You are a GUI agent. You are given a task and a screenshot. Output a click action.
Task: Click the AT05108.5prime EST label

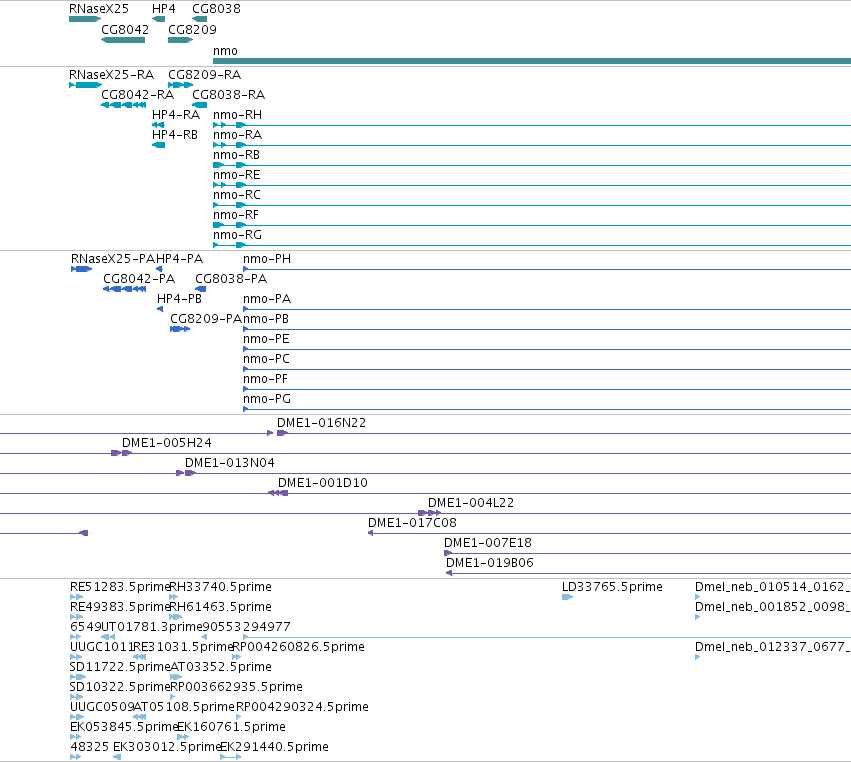(185, 708)
